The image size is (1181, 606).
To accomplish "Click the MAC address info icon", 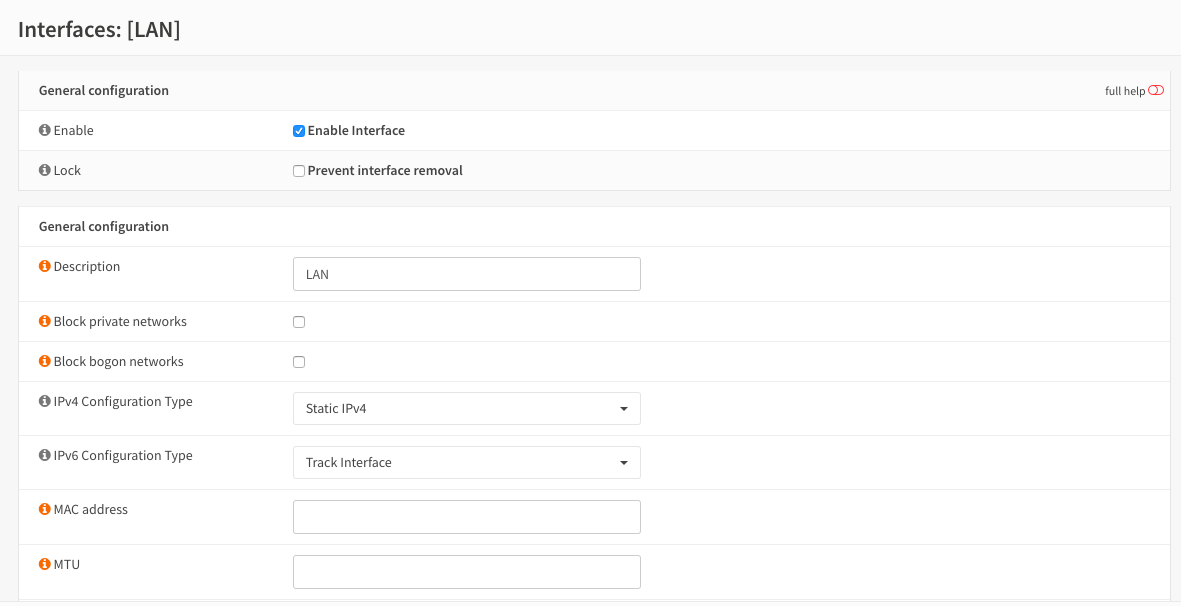I will (x=44, y=510).
